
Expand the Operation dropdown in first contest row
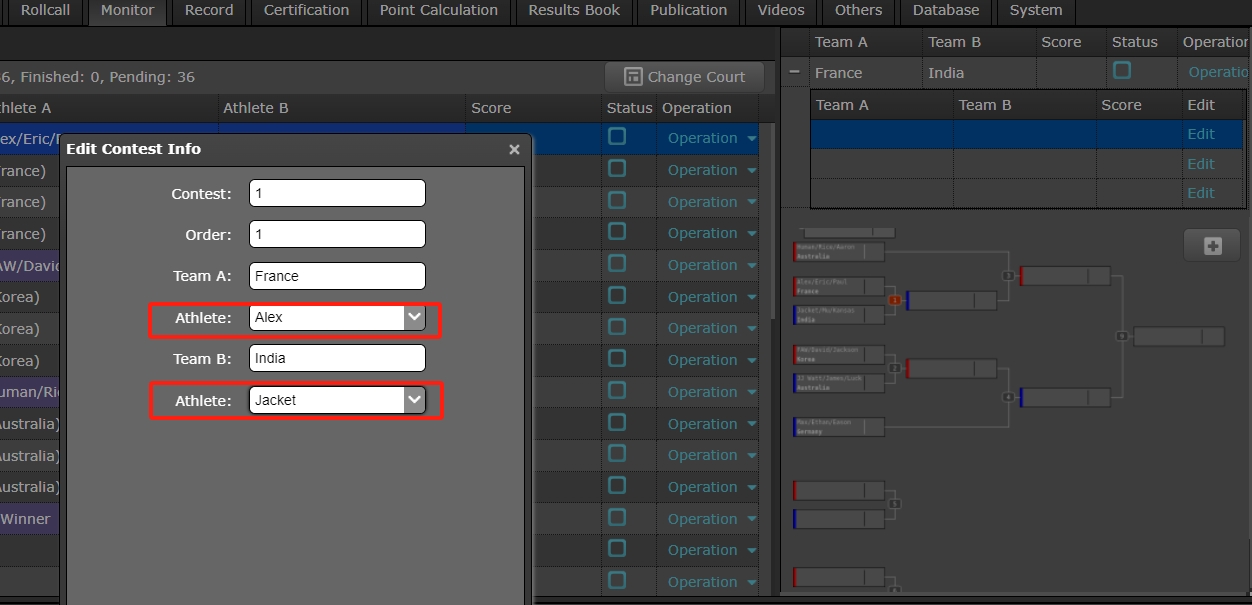pos(751,139)
